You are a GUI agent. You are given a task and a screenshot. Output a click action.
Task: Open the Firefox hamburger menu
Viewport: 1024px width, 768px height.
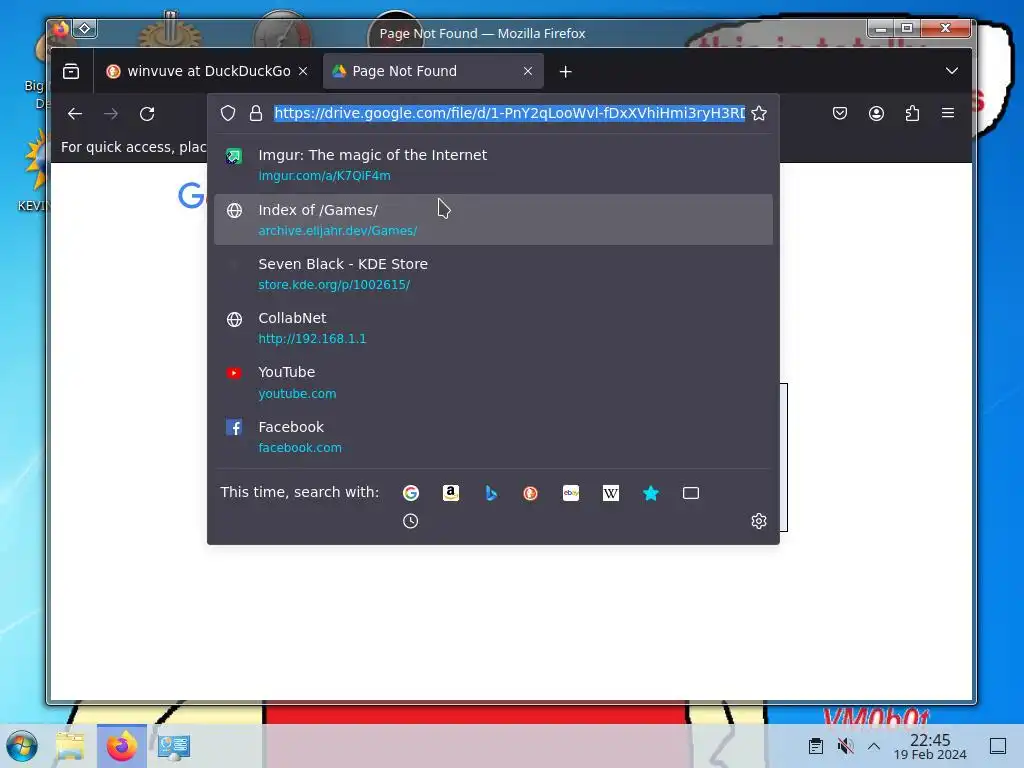[x=948, y=113]
